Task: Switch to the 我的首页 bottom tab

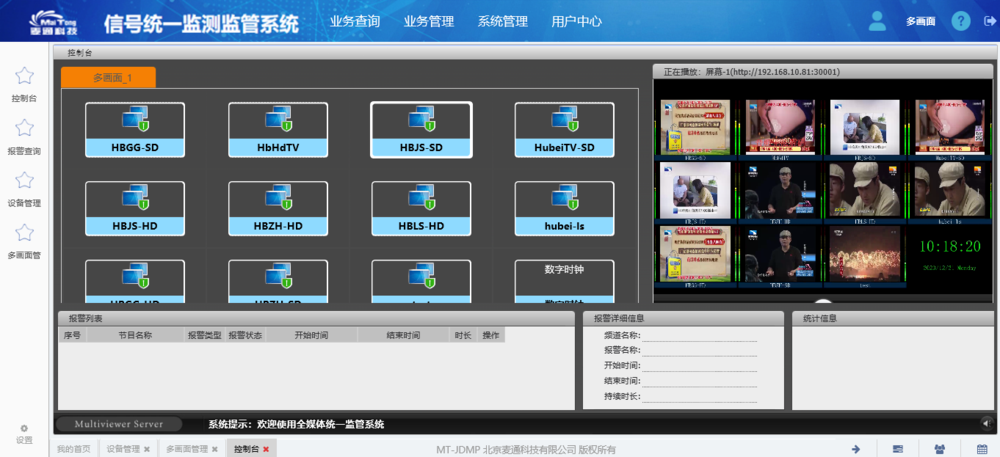Action: click(73, 449)
